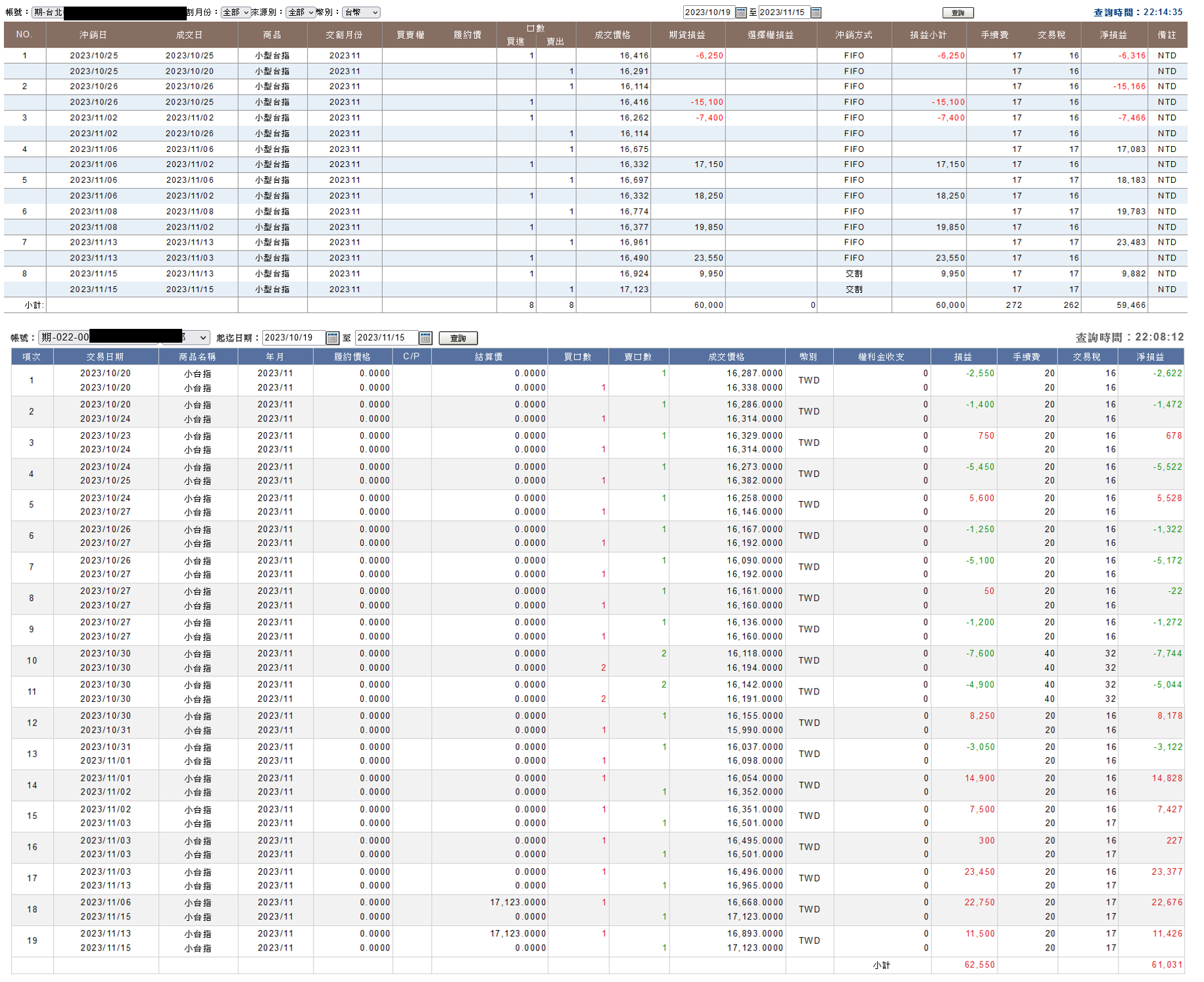Click the 期貨損益 column header
This screenshot has height=982, width=1204.
pos(687,35)
